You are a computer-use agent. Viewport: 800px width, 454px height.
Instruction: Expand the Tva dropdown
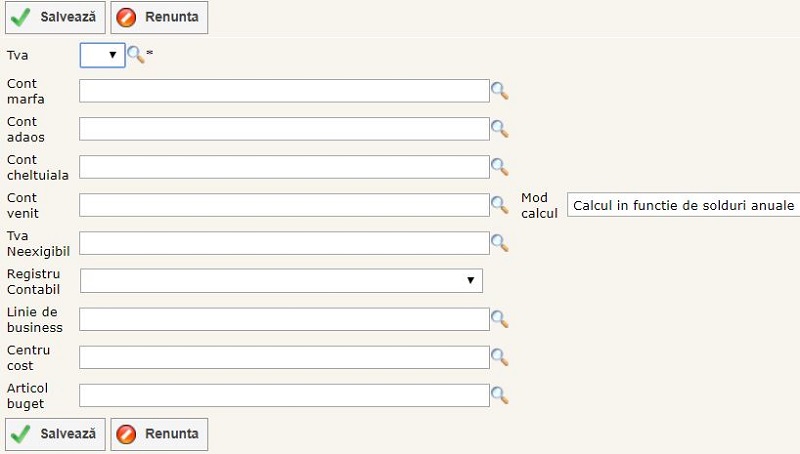pos(102,55)
